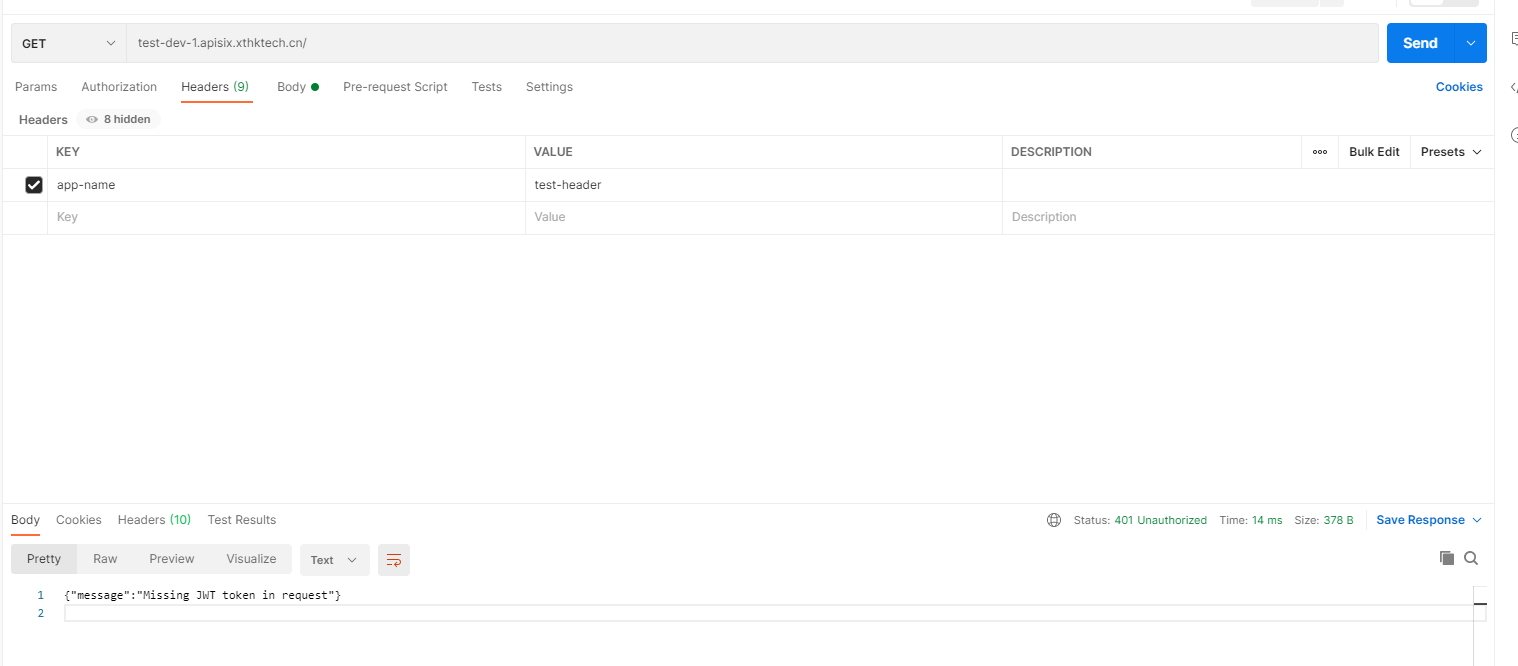This screenshot has width=1518, height=666.
Task: Open the Test Results response tab
Action: point(241,519)
